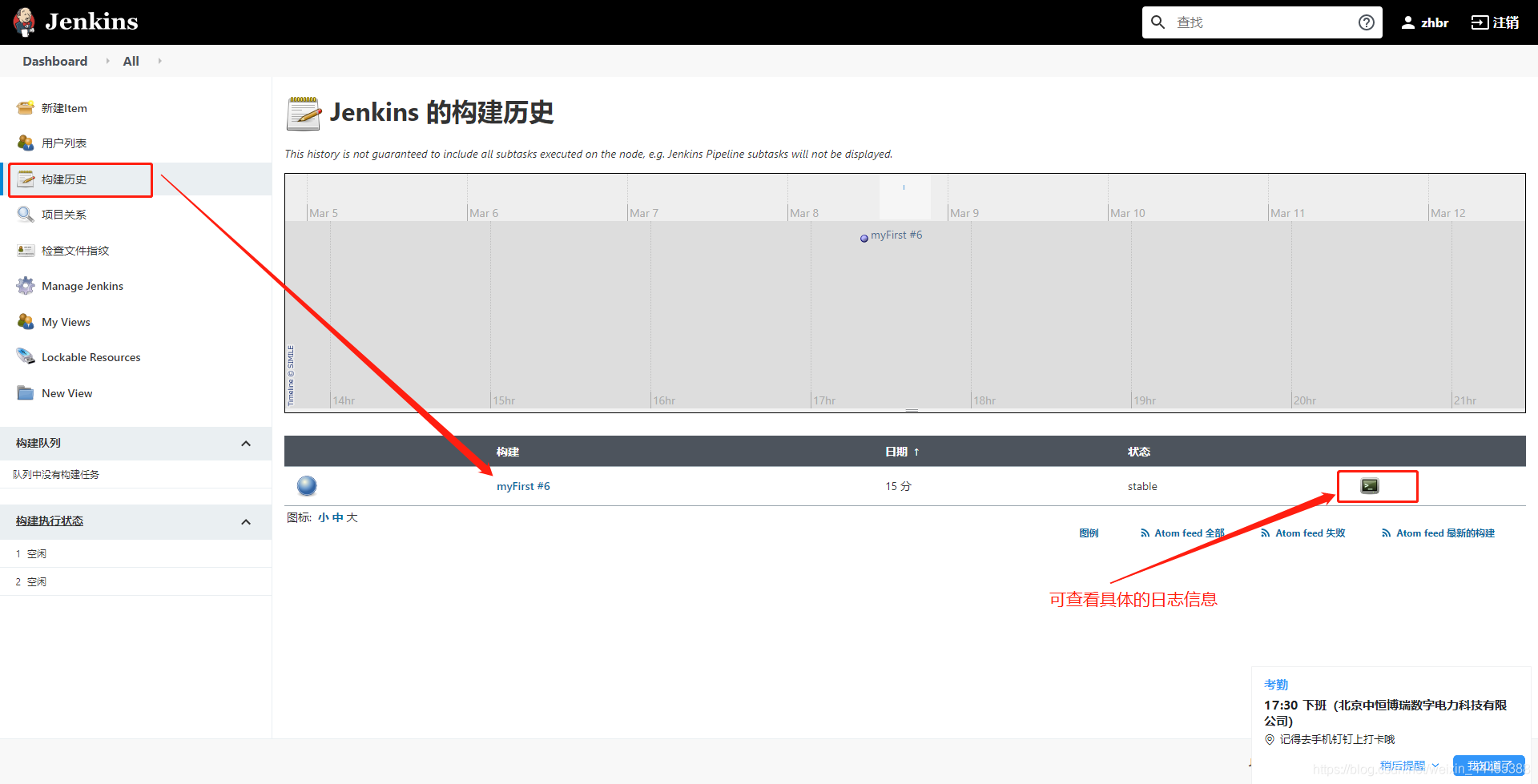
Task: Open the Atom feed 全部 link
Action: point(1190,533)
